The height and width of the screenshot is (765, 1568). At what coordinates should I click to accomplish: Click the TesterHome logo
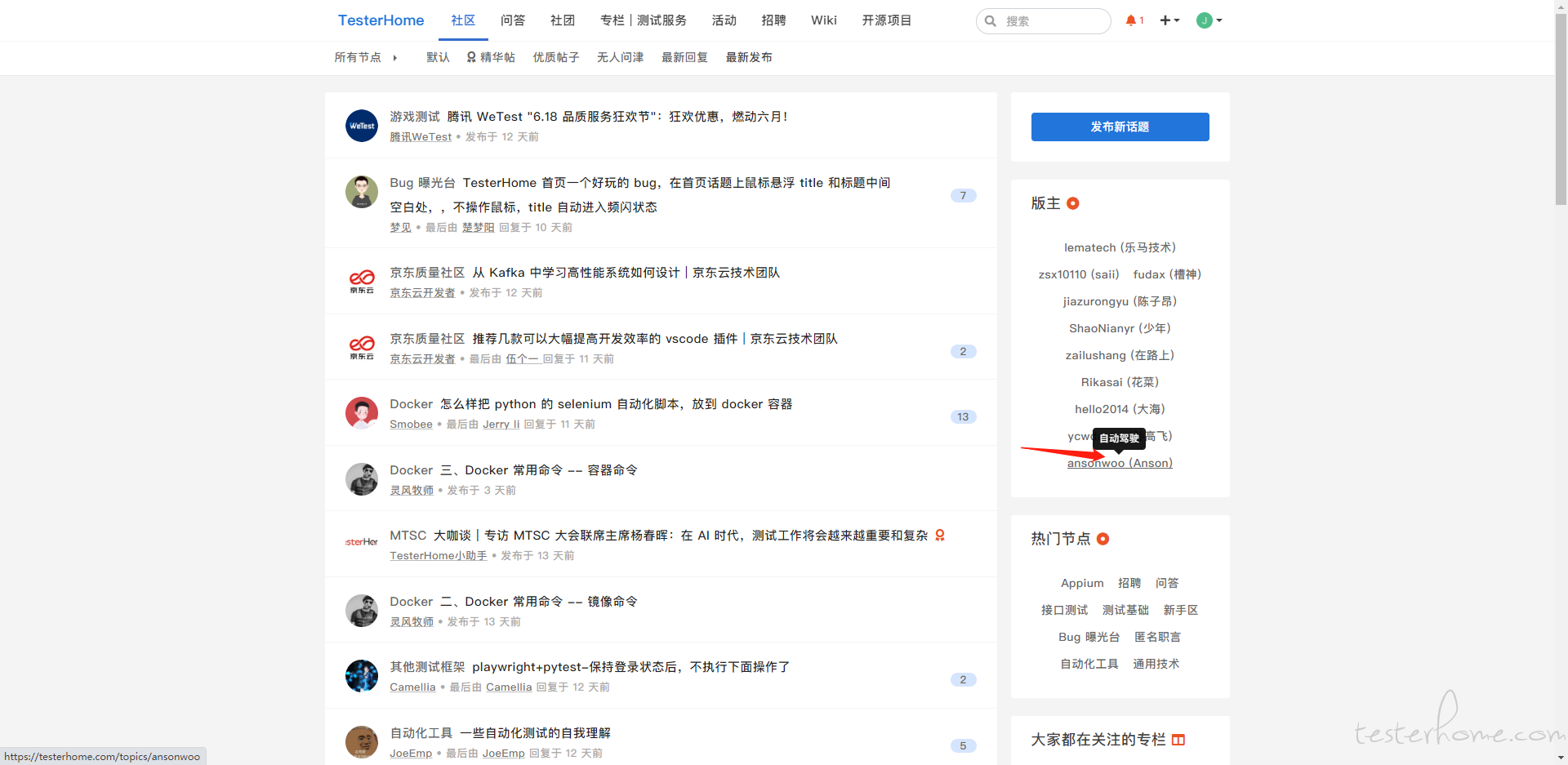(381, 20)
